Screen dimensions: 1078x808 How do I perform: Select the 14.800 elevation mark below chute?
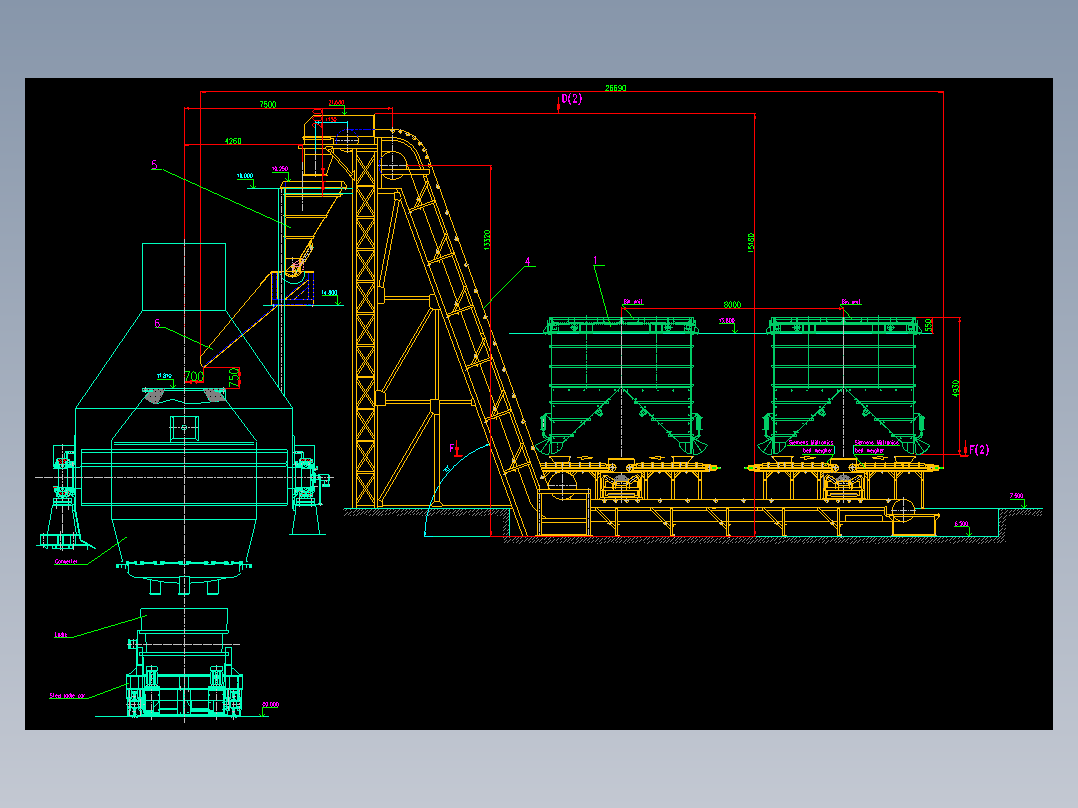tap(329, 293)
